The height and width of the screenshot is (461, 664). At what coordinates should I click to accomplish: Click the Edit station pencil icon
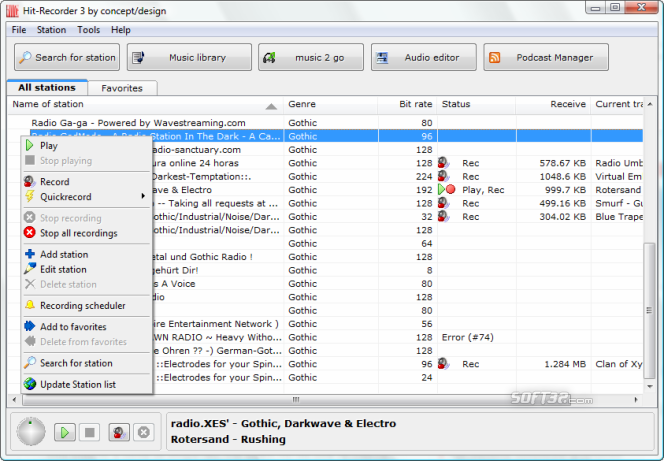tap(30, 268)
